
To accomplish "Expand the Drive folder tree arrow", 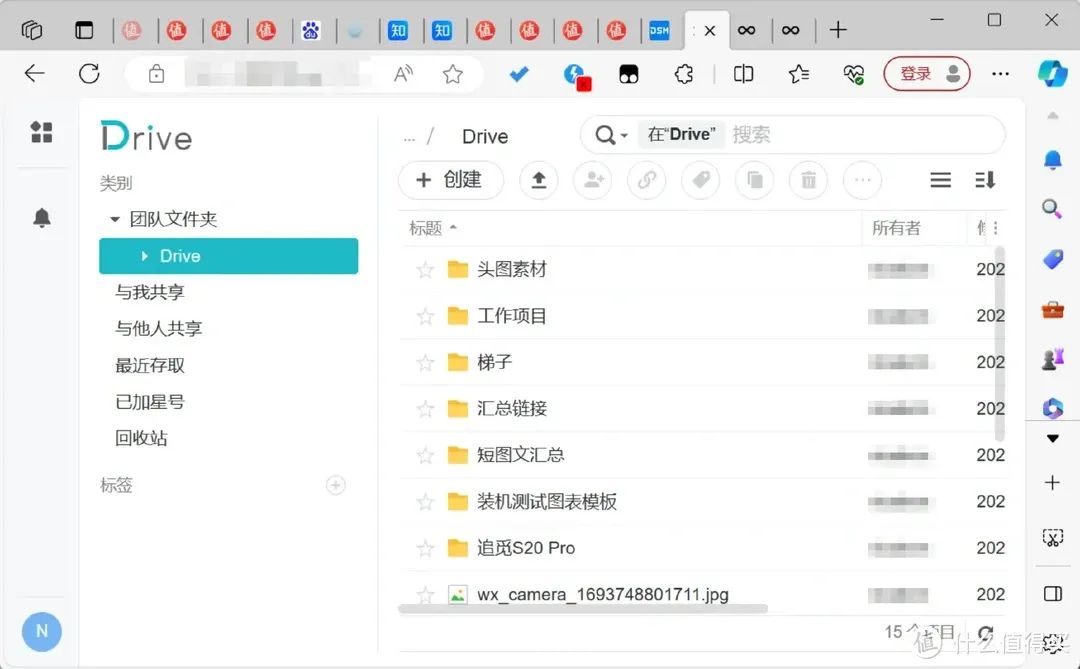I will (145, 256).
